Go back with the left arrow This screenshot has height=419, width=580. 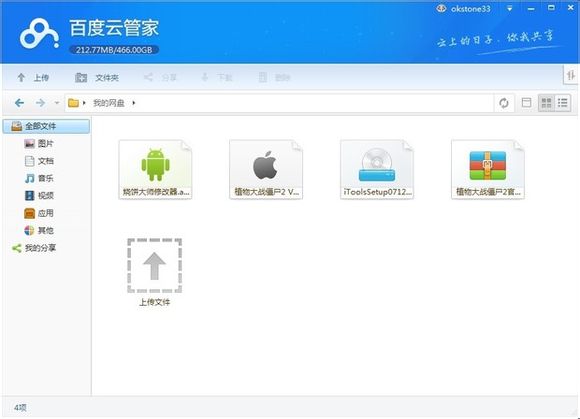[x=19, y=103]
